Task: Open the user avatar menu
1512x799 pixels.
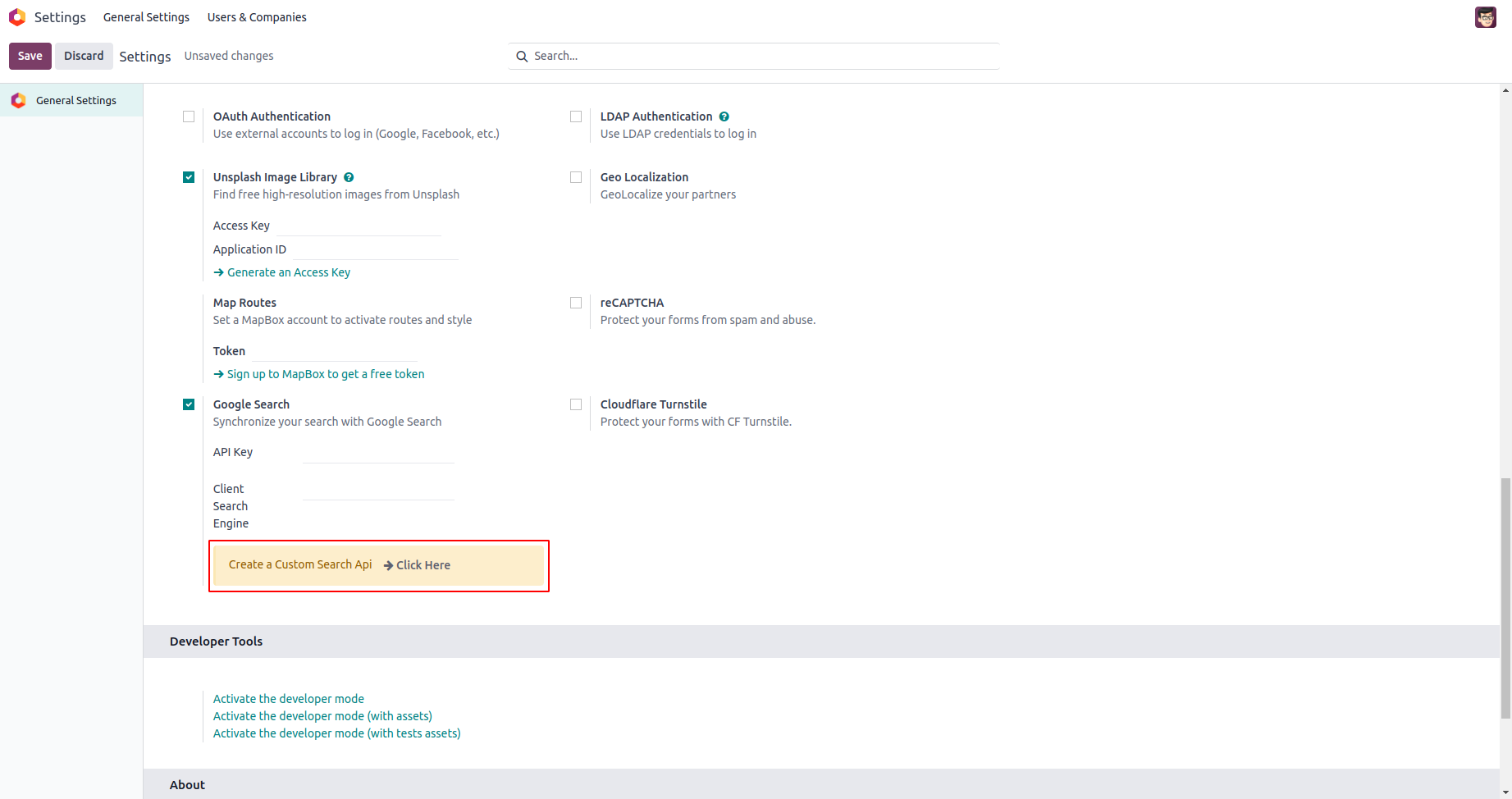Action: (x=1485, y=17)
